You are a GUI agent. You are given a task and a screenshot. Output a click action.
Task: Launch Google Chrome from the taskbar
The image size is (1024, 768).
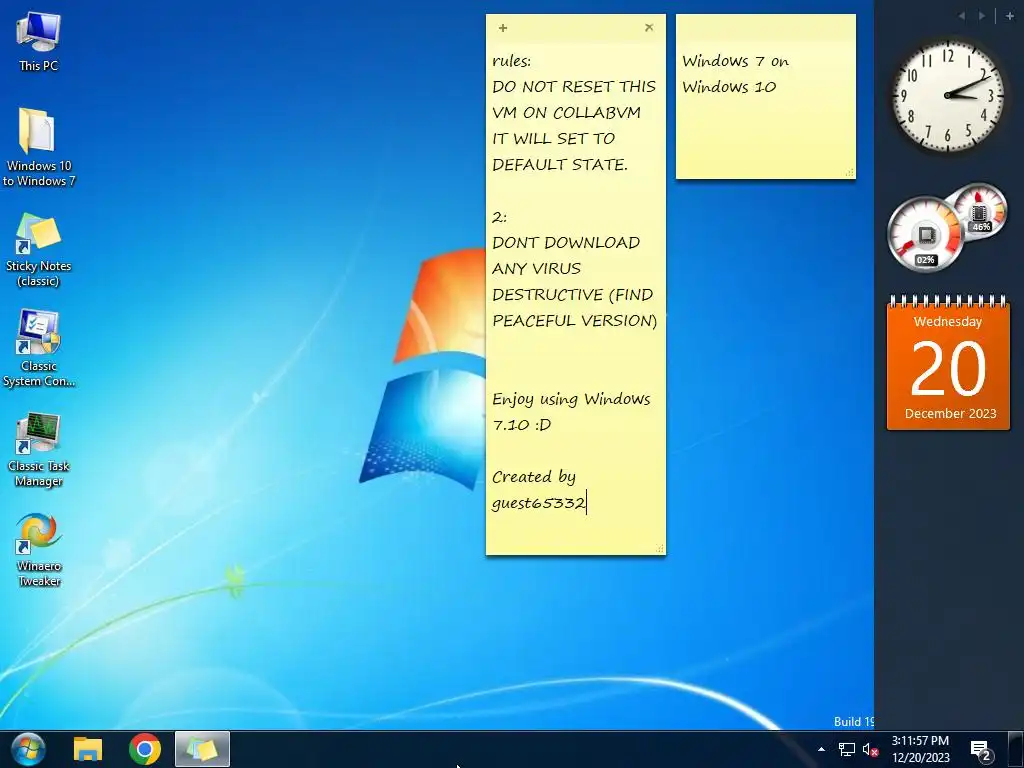click(x=144, y=749)
